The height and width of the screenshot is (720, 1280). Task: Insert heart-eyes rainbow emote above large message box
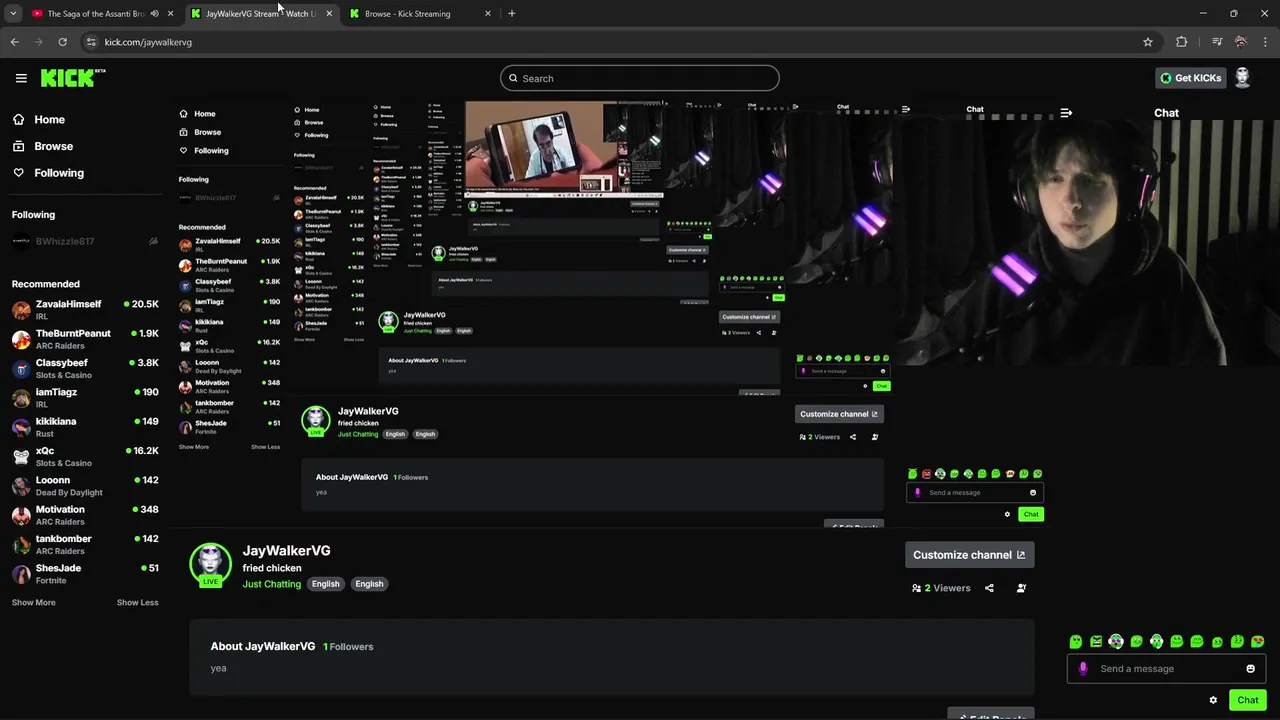(x=1257, y=642)
